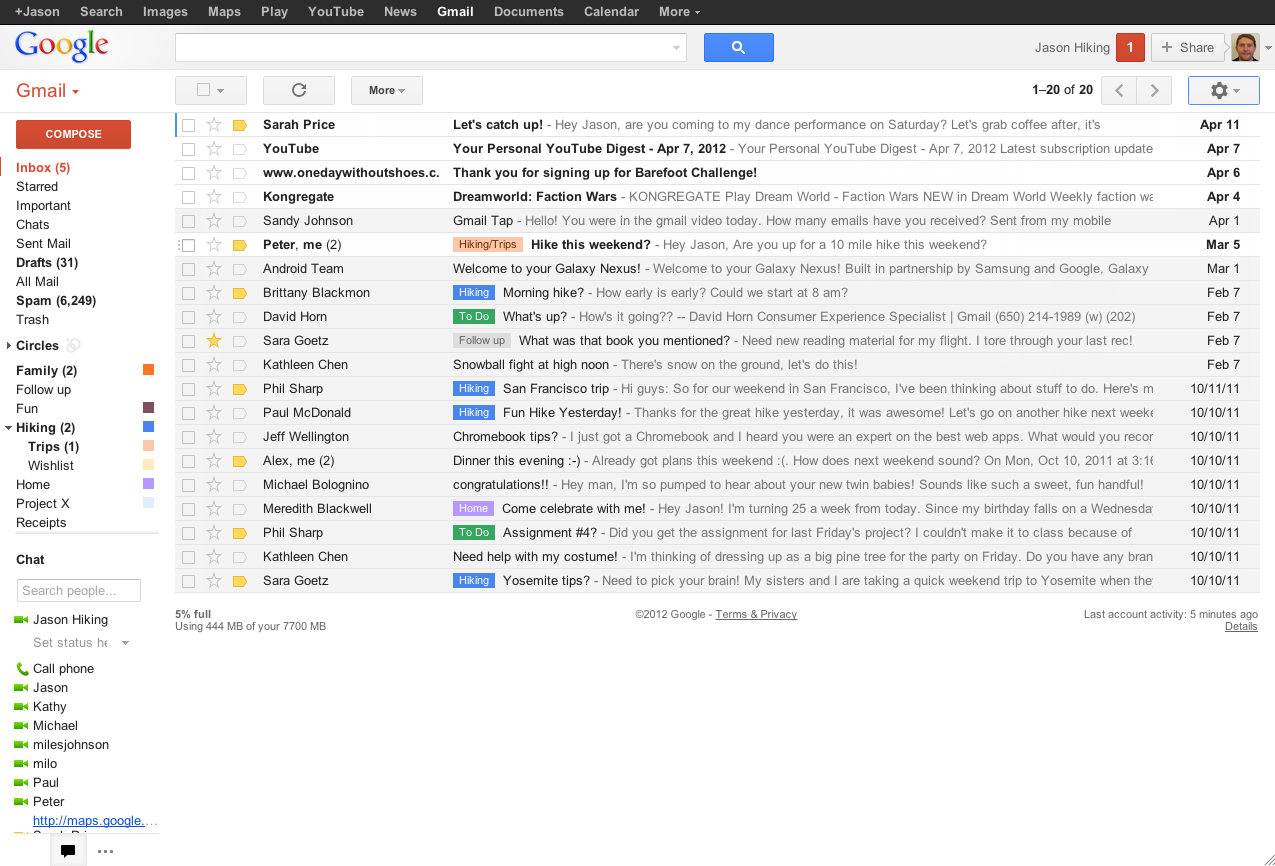Screen dimensions: 1275x866
Task: Open the chat status dropdown arrow
Action: click(x=125, y=643)
